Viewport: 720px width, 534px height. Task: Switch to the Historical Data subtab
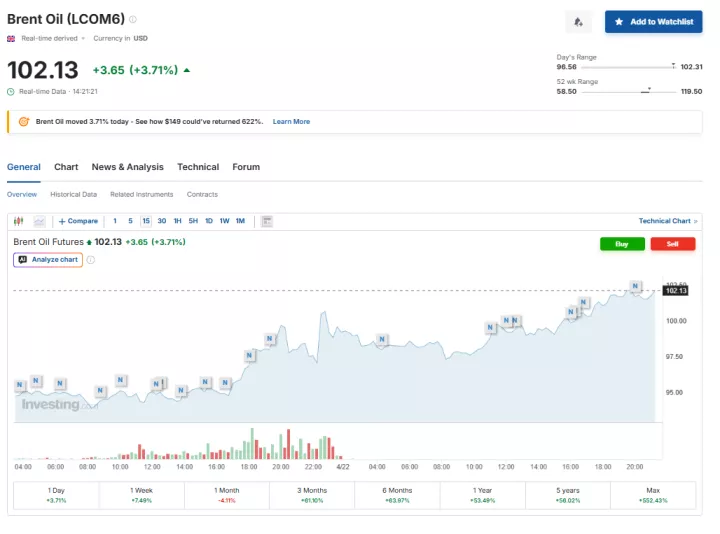pyautogui.click(x=73, y=194)
